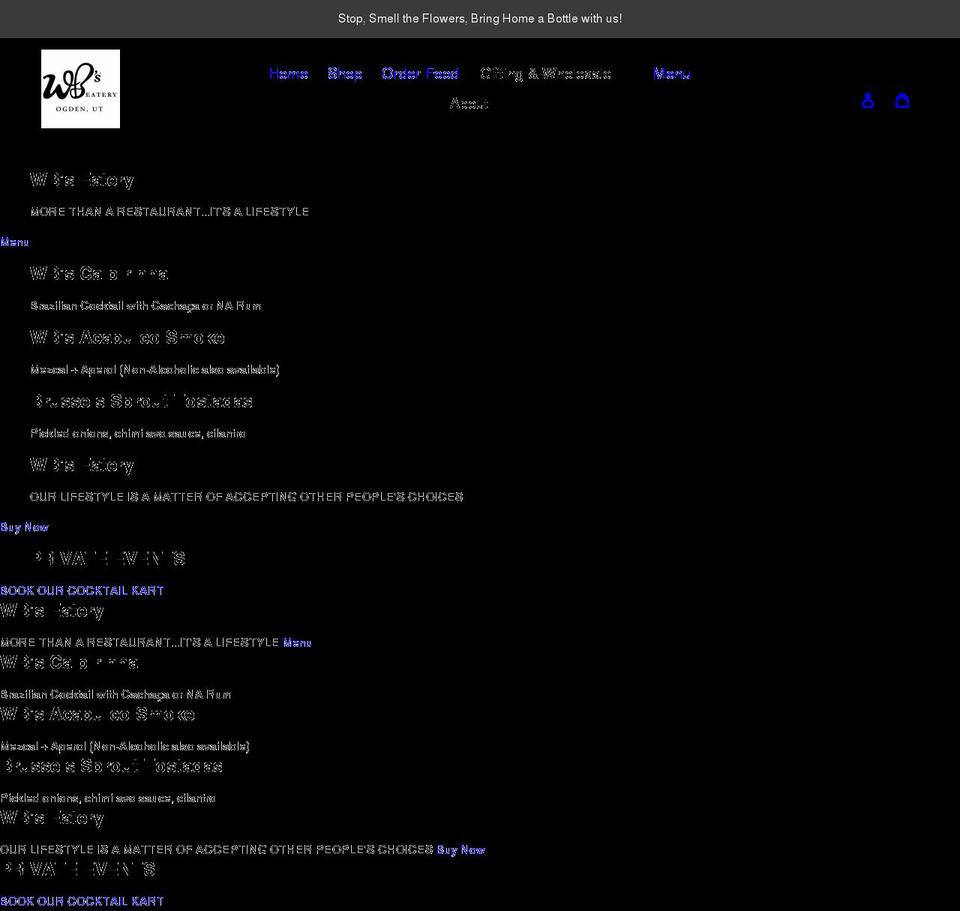Open the shopping cart icon

902,100
